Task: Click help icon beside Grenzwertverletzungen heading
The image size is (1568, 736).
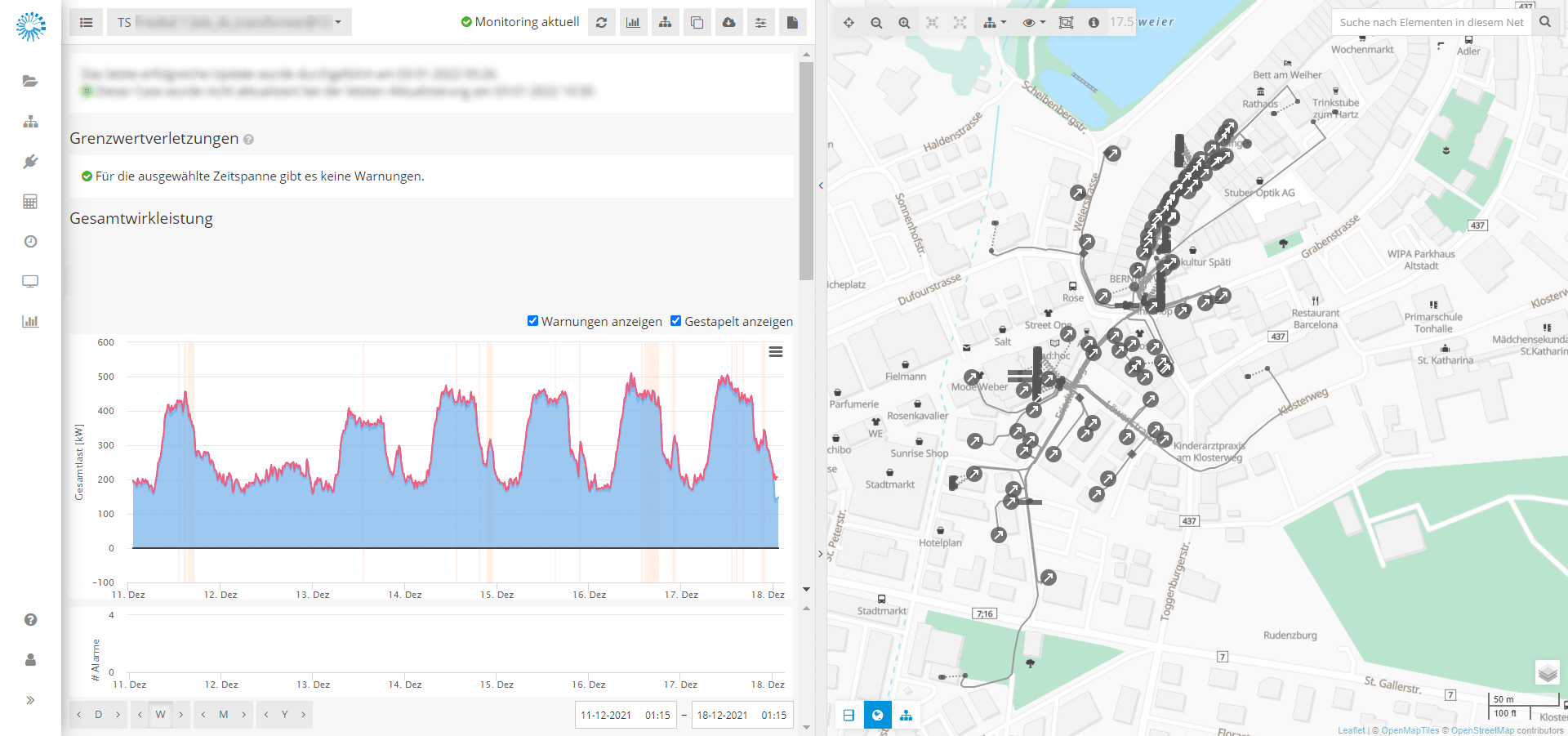Action: pos(248,140)
